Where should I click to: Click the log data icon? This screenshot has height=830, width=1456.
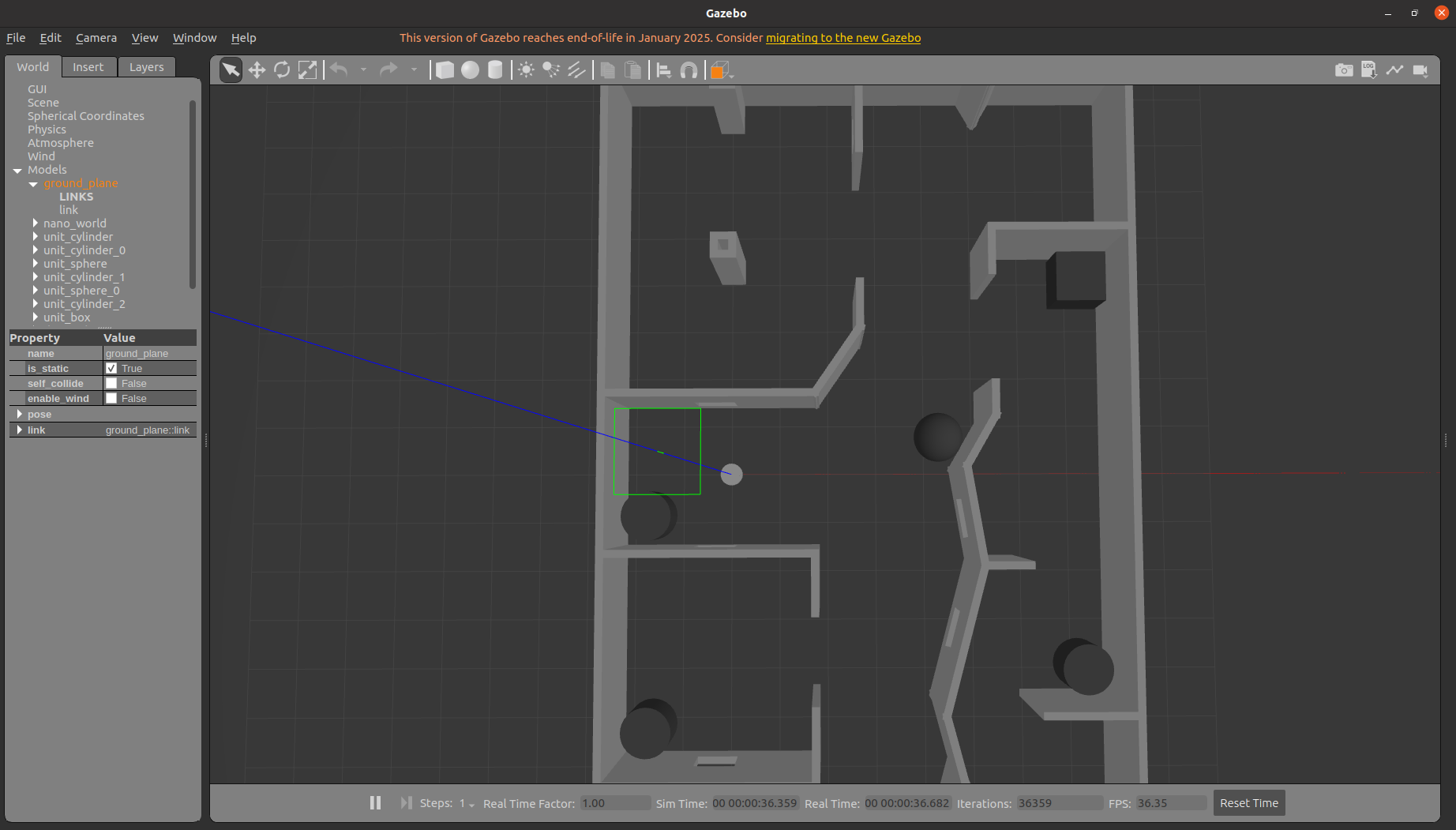(x=1369, y=70)
